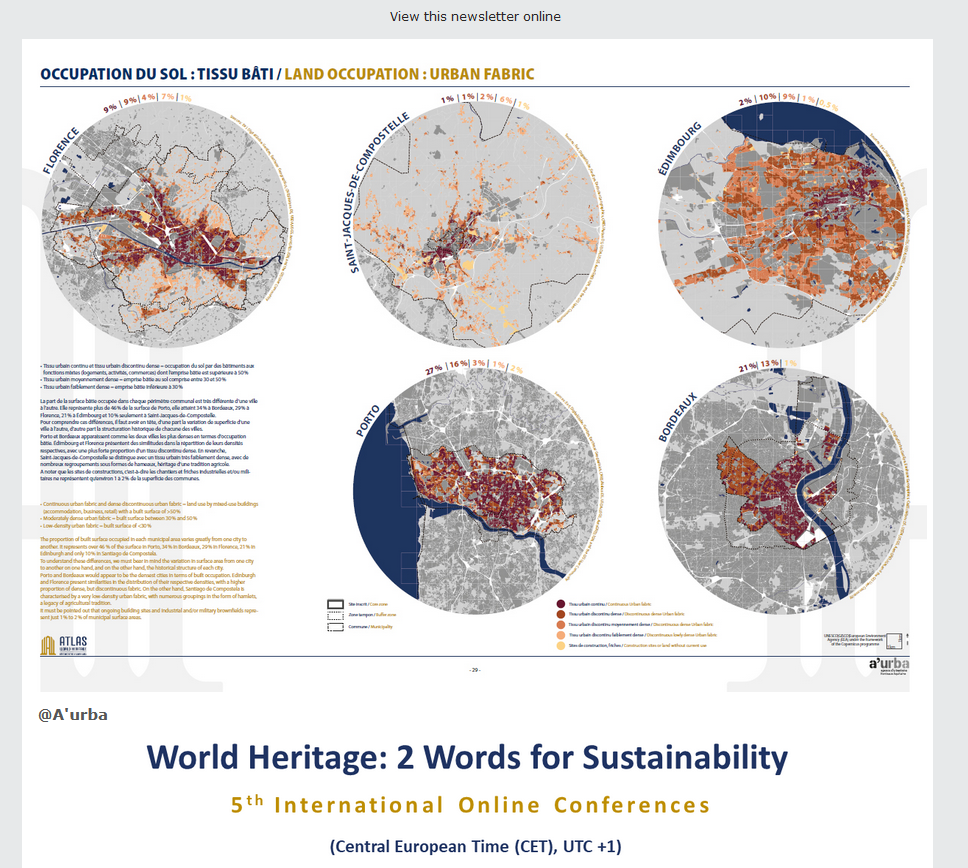Click the Discontinuous lowly dense legend dot

559,635
